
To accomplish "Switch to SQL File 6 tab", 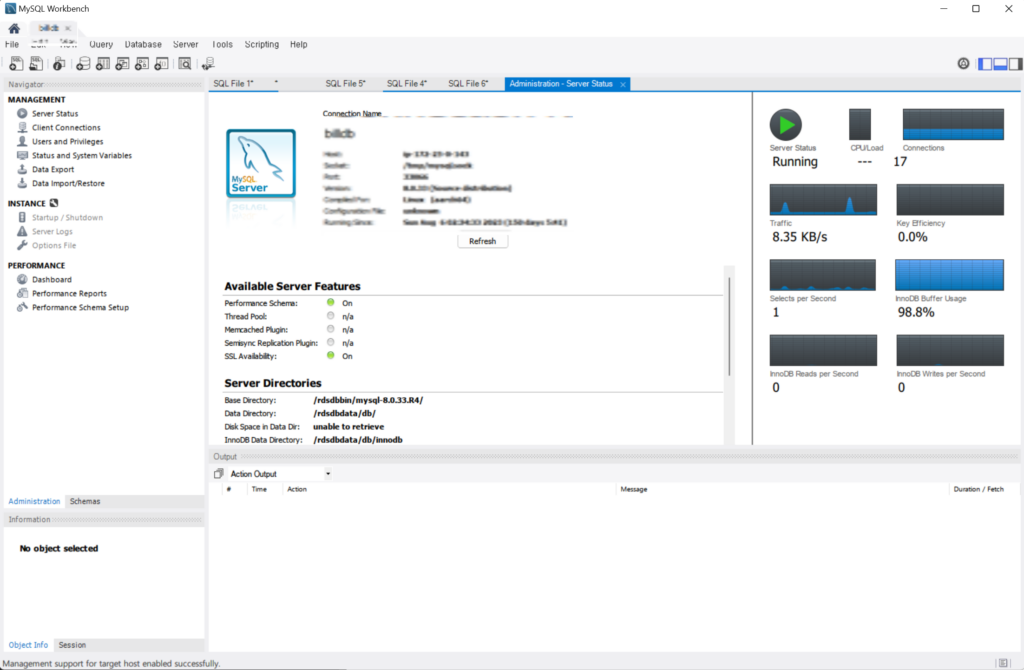I will [468, 84].
